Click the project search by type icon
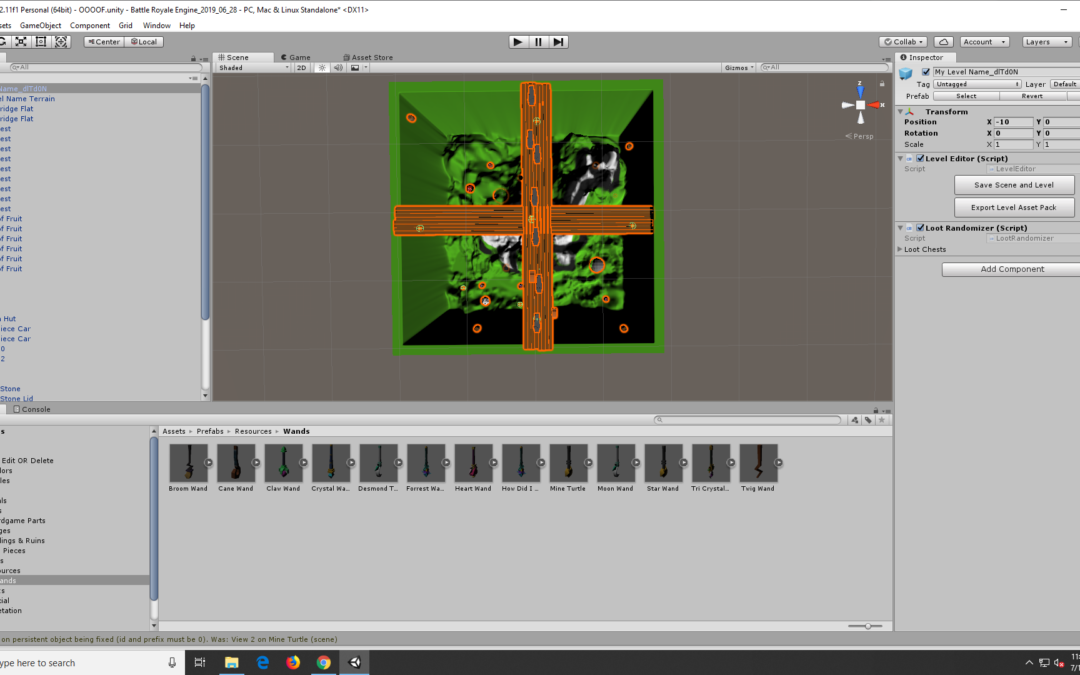Viewport: 1080px width, 675px height. point(855,419)
